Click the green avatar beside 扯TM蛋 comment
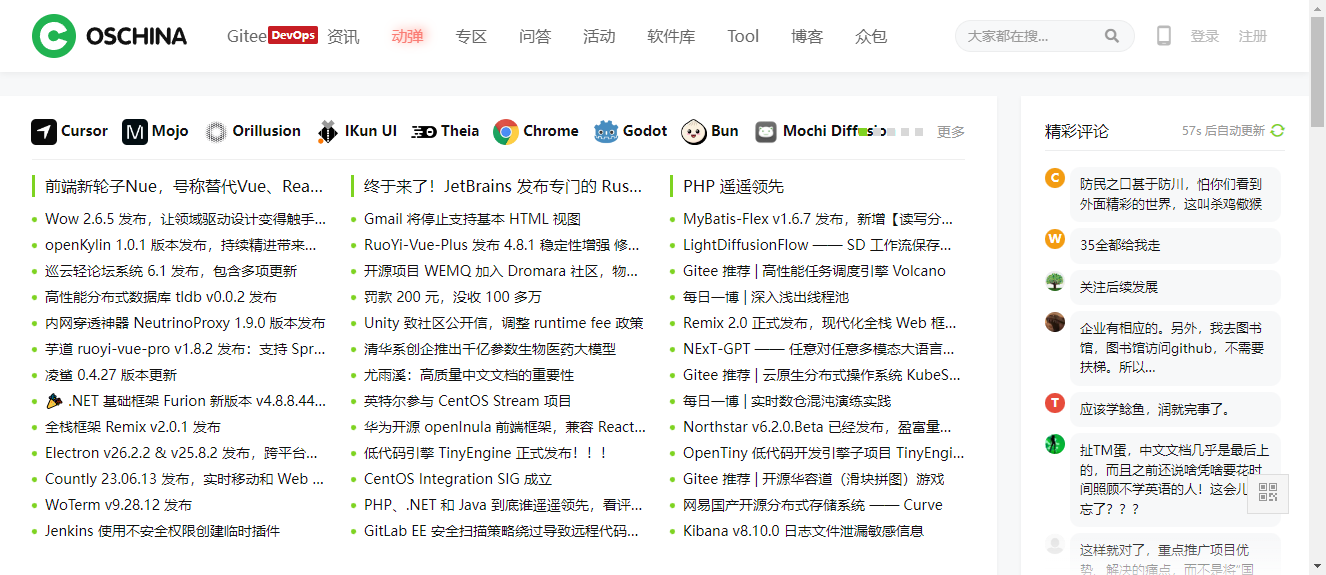Viewport: 1326px width, 575px height. tap(1055, 444)
